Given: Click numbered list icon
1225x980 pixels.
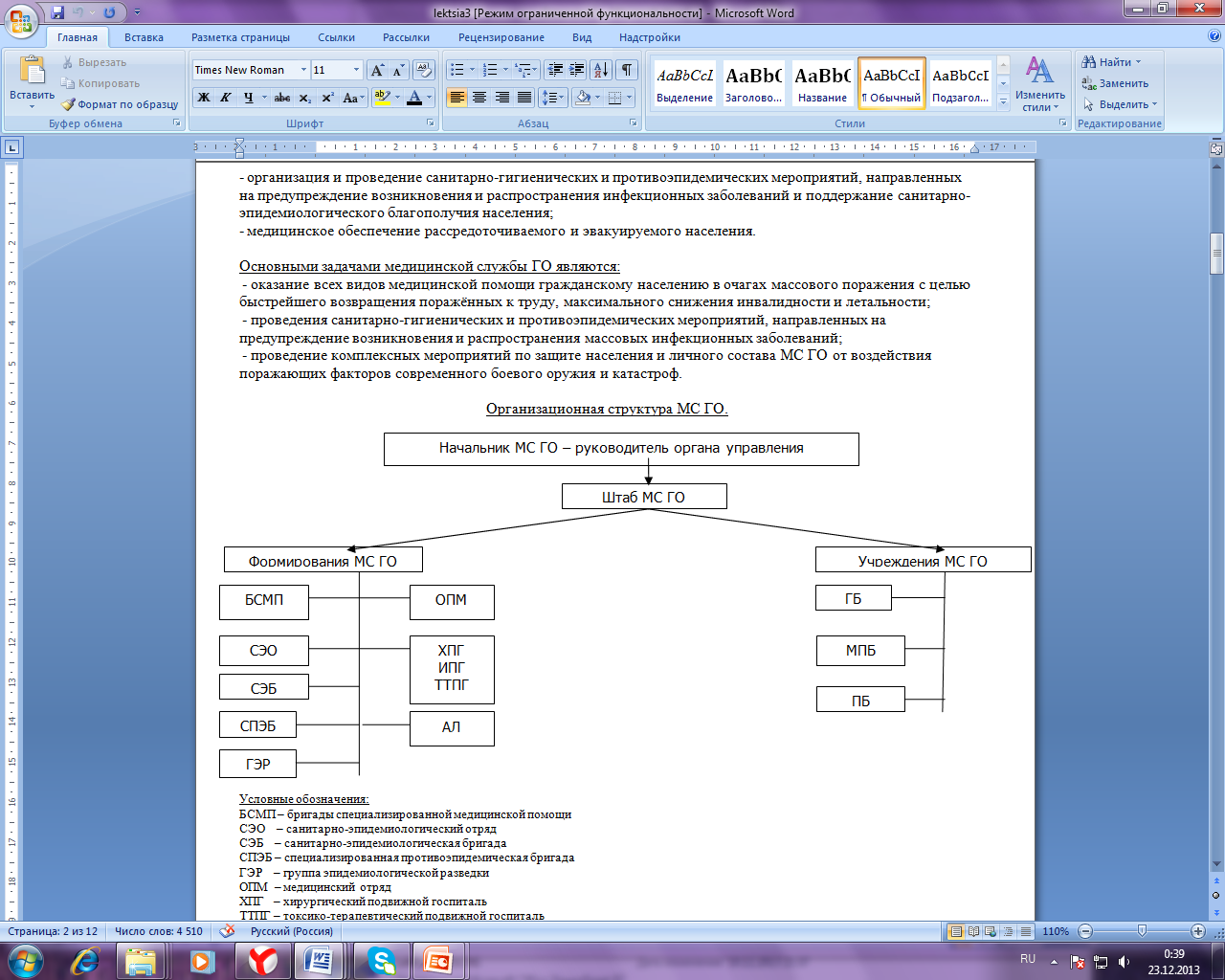Looking at the screenshot, I should (x=490, y=70).
